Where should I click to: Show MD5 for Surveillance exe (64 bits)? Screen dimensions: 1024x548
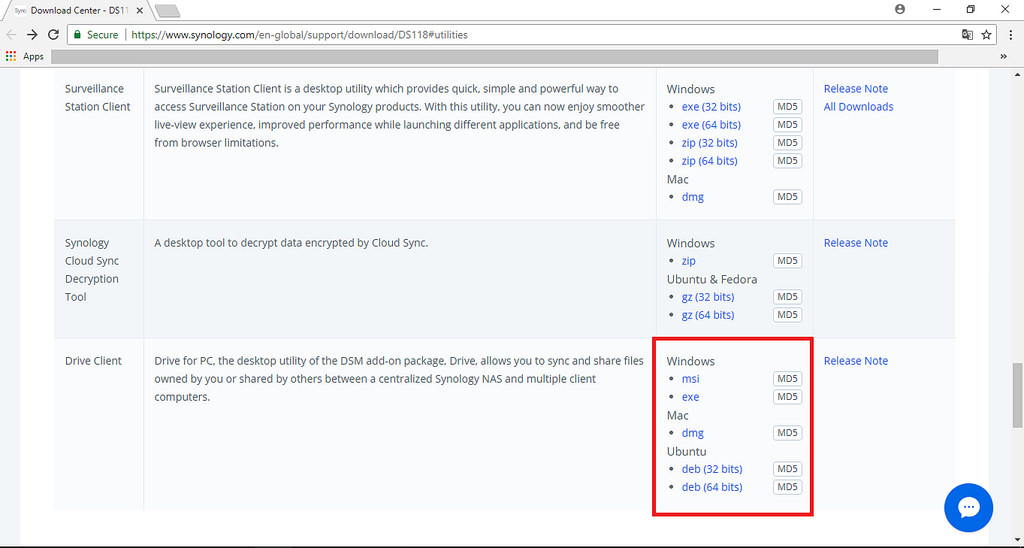787,125
